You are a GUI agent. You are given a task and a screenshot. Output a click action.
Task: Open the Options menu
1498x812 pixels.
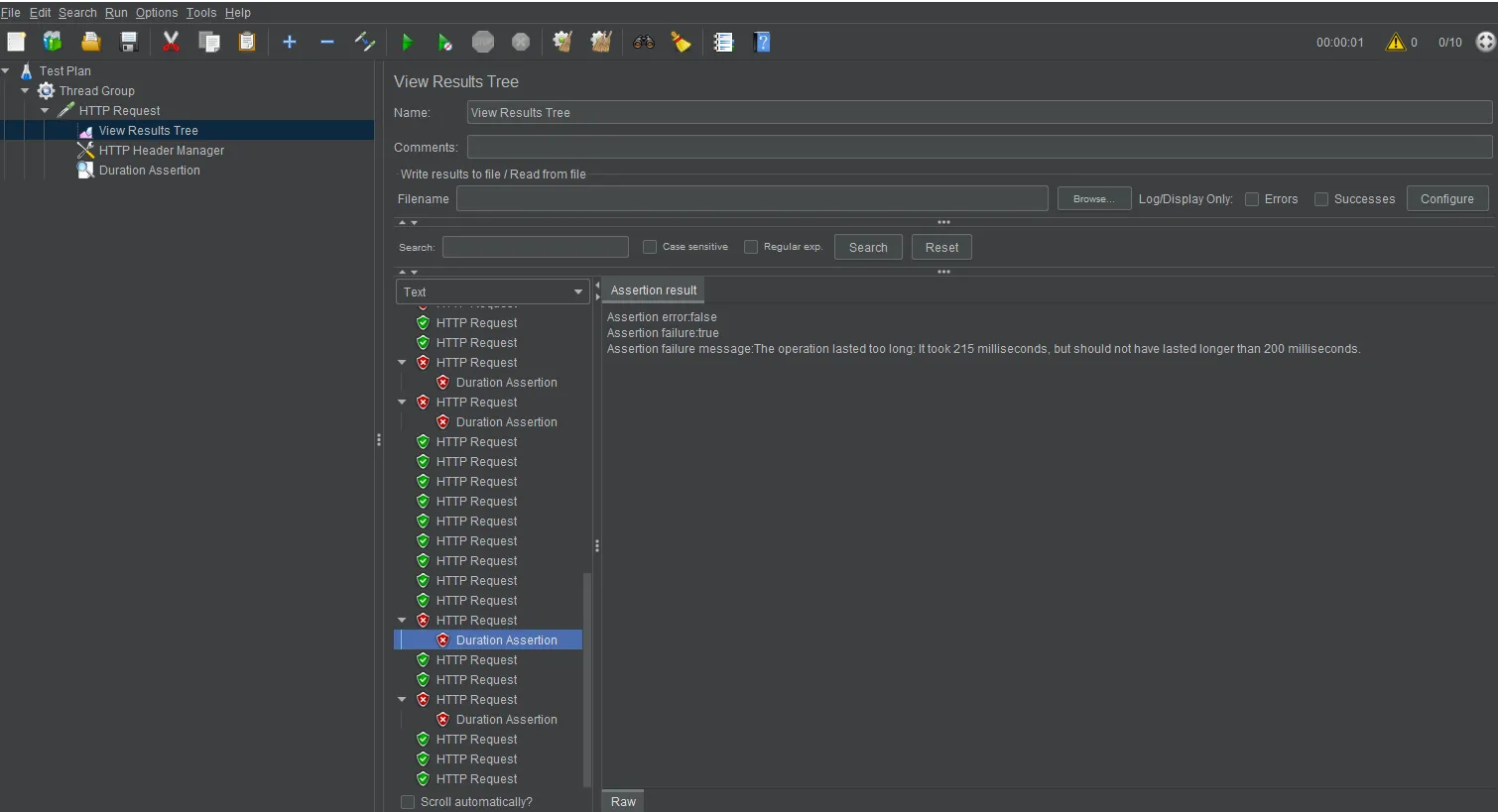click(x=157, y=13)
